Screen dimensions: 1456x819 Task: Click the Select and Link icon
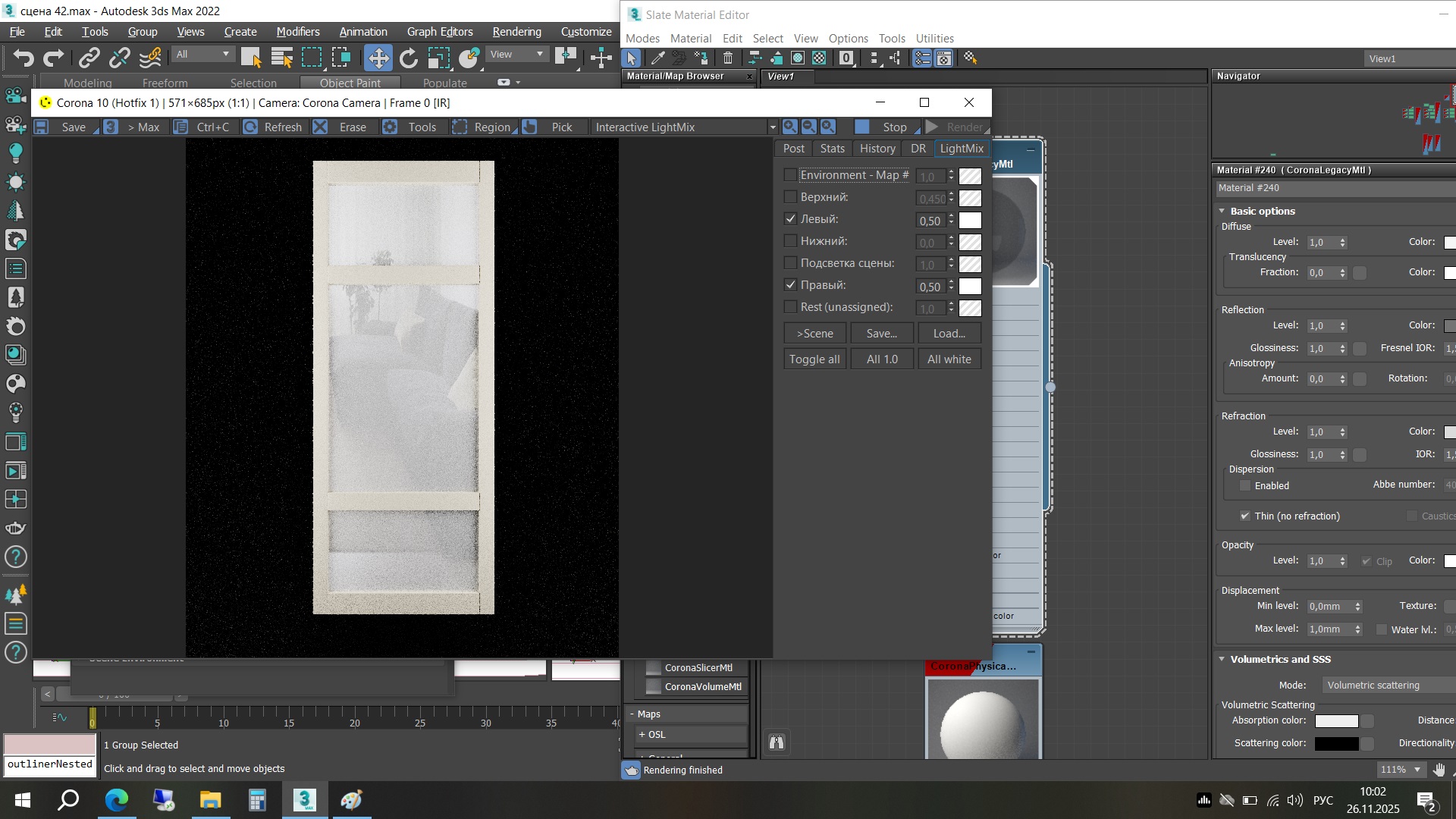click(89, 58)
